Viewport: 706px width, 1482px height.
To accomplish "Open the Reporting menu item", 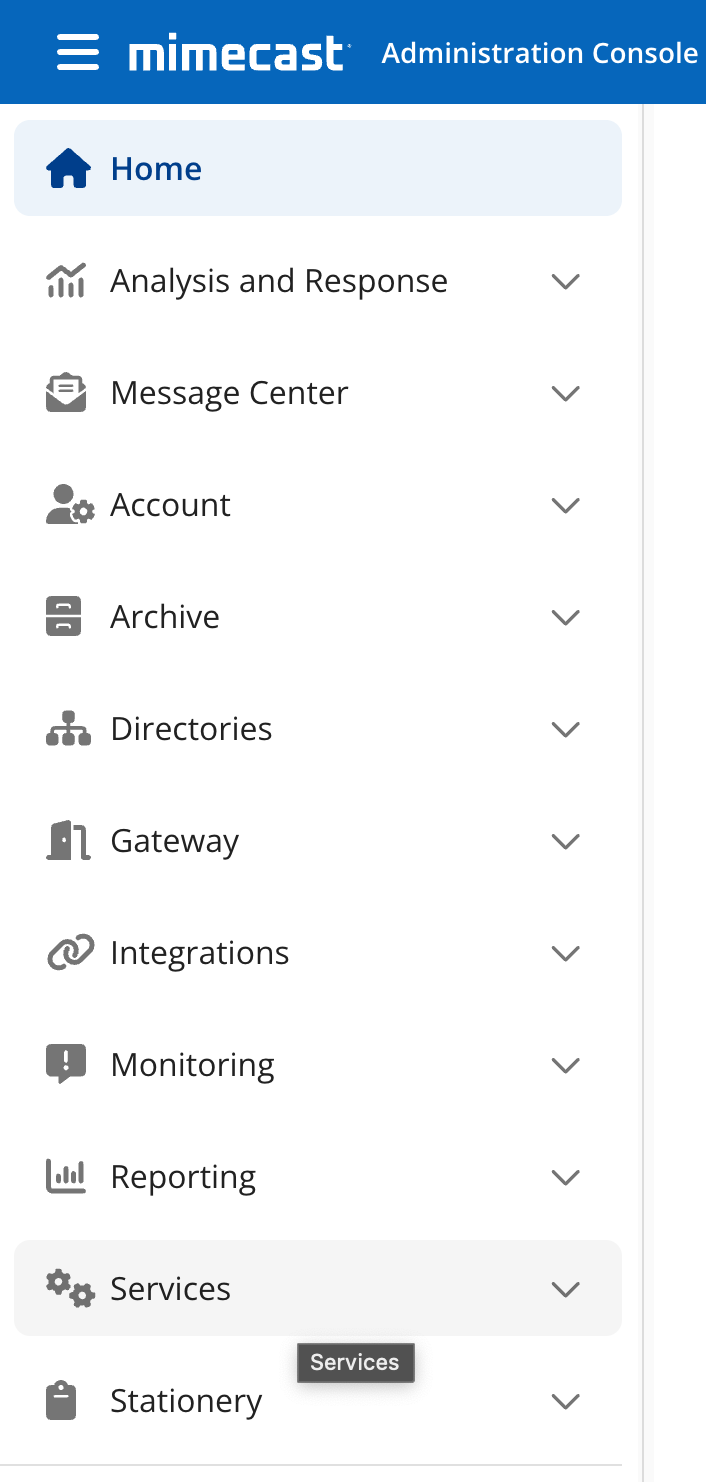I will [318, 1177].
